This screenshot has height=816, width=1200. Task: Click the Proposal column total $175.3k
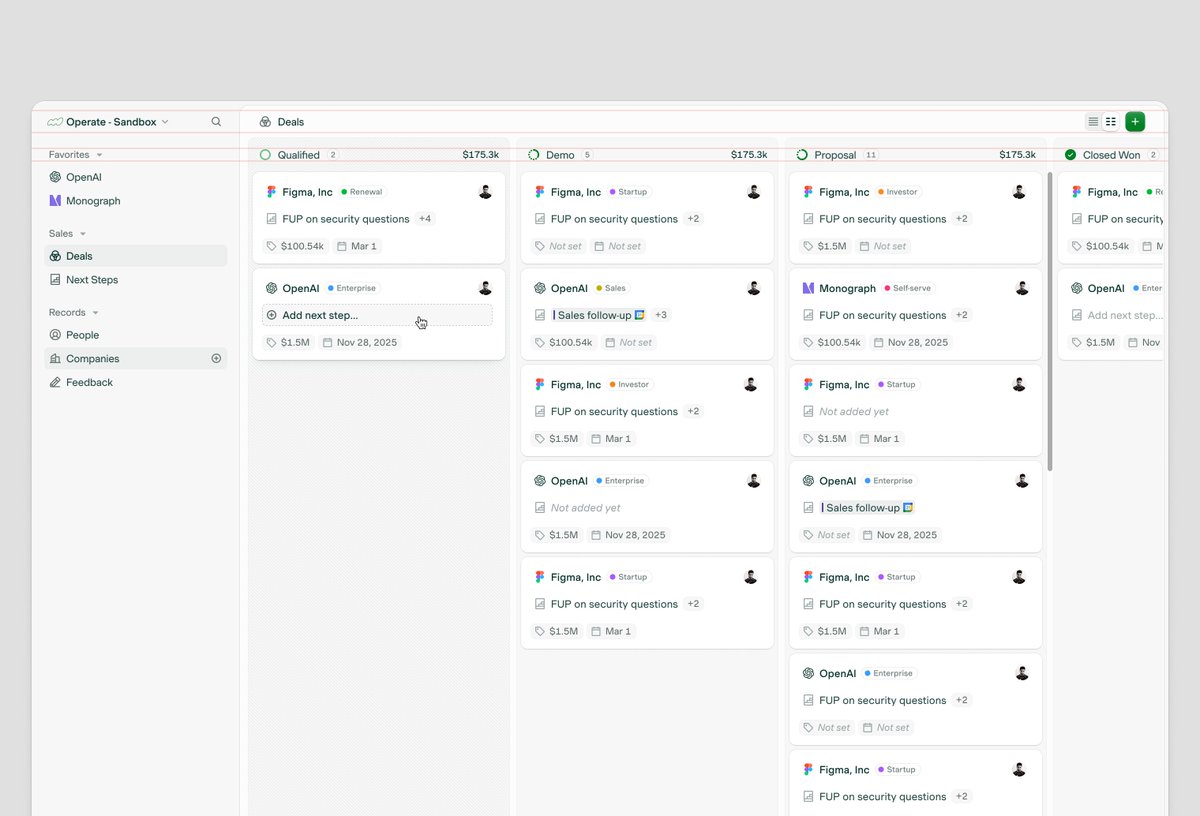tap(1017, 155)
